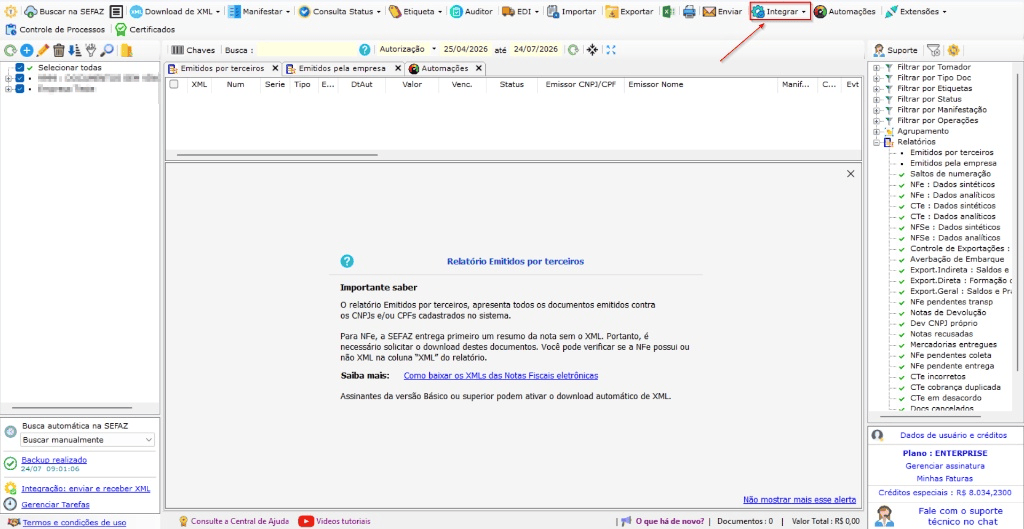Open the Auditor tool
This screenshot has width=1024, height=529.
tap(471, 12)
